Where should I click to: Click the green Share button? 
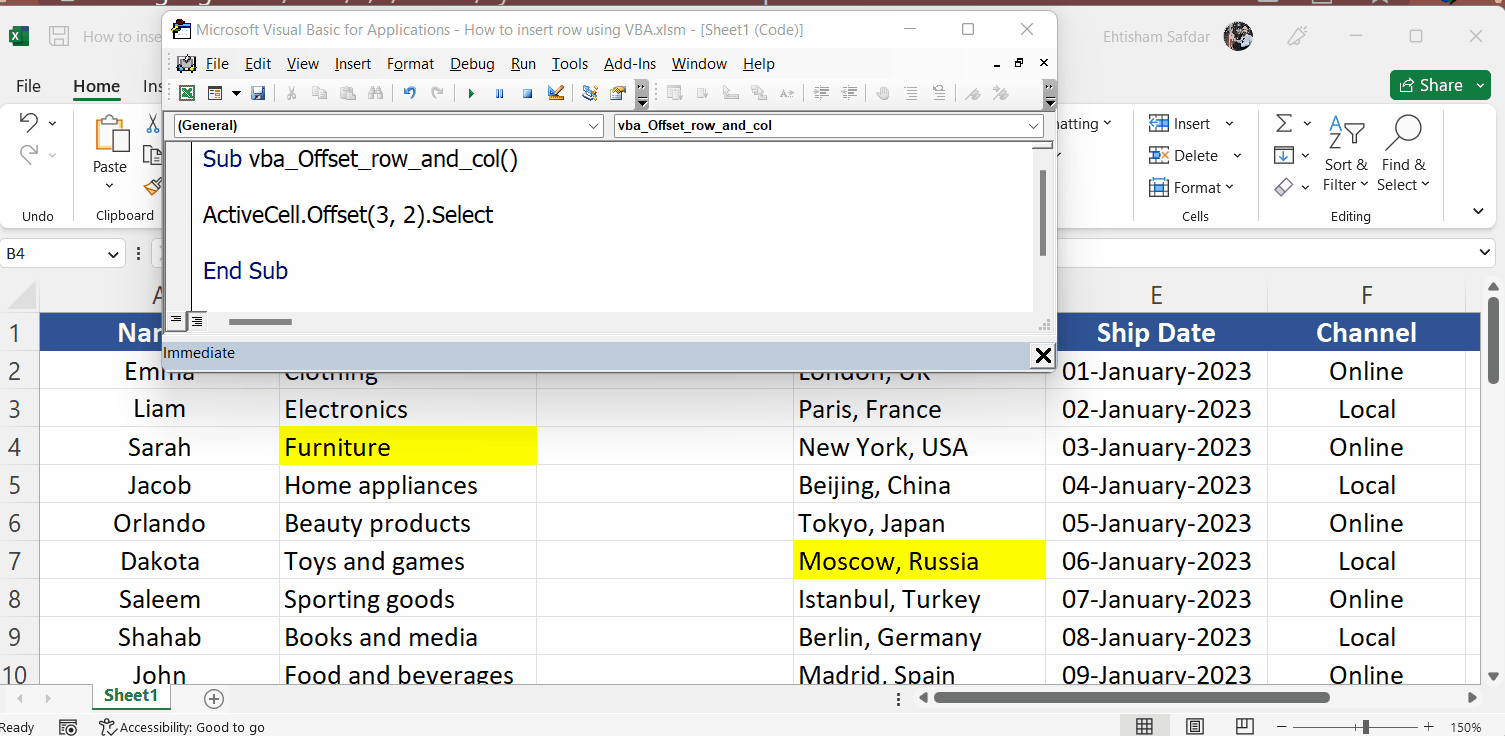click(x=1440, y=85)
